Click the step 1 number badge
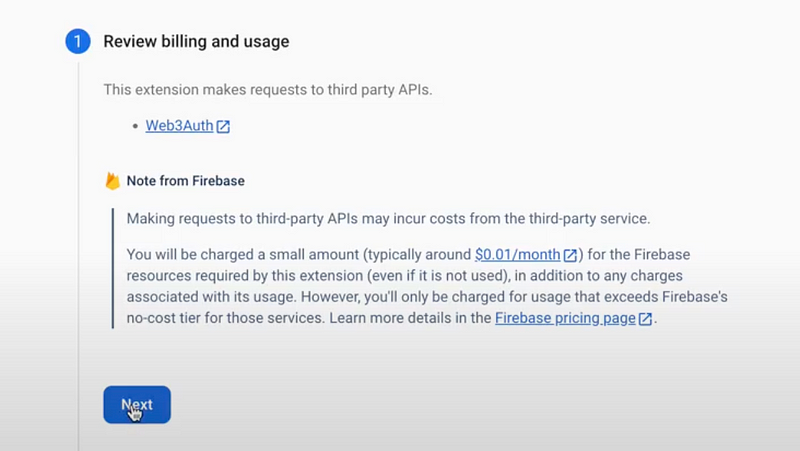 coord(78,41)
